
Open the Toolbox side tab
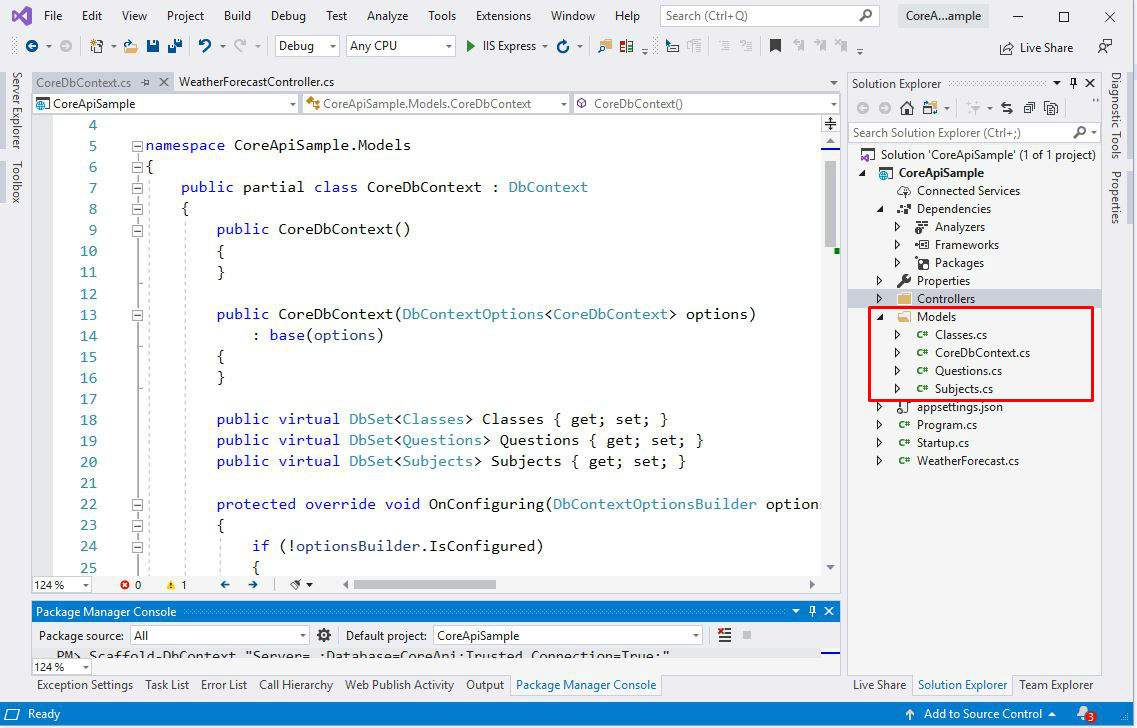17,181
